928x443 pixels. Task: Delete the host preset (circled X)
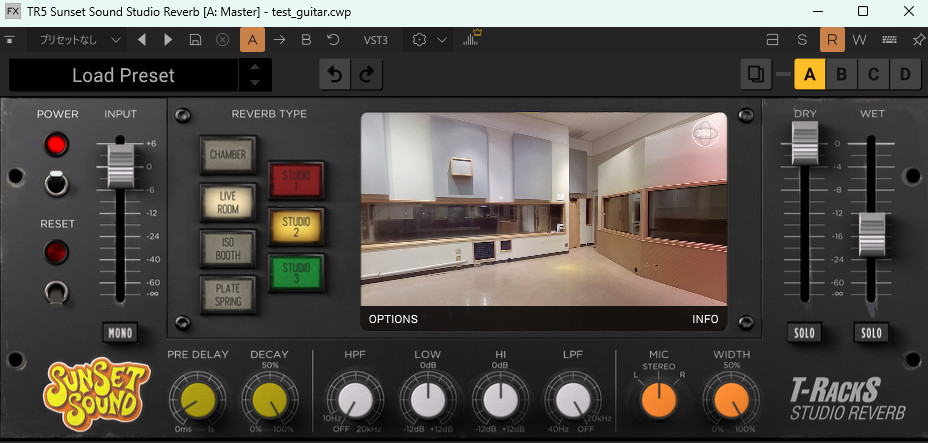223,40
